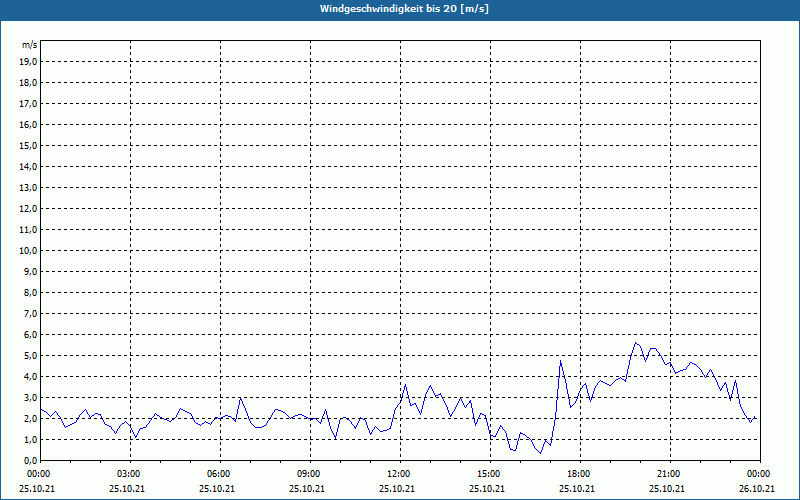Click the highest wind speed peak on graph

click(635, 343)
